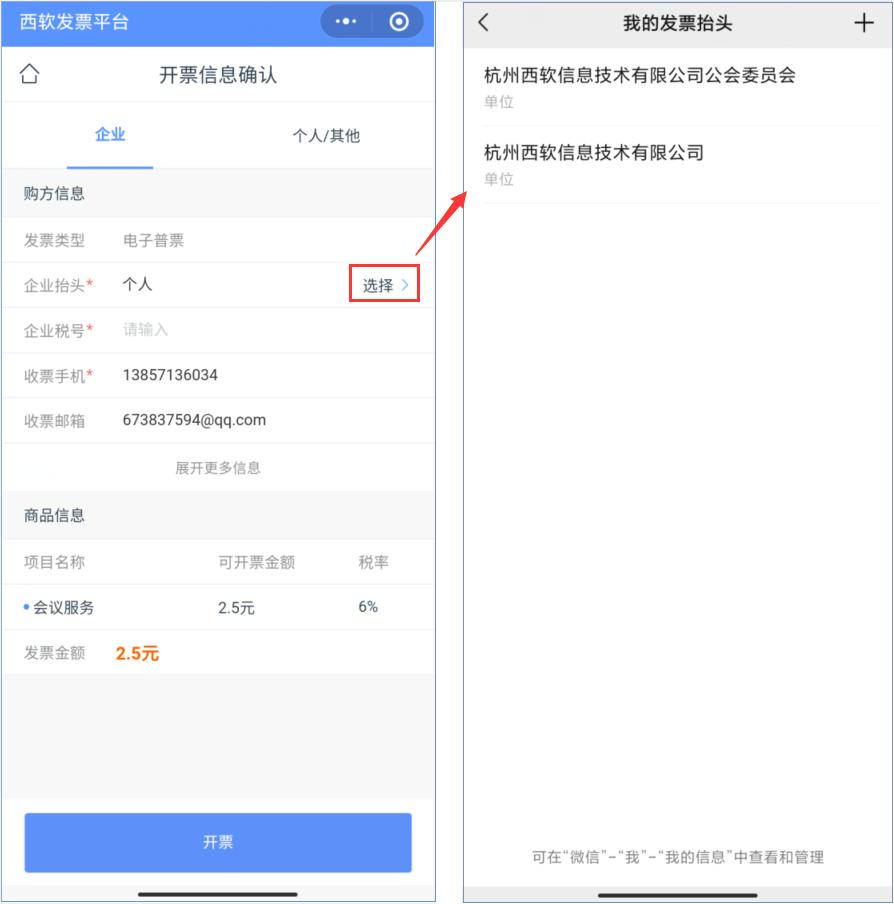894x904 pixels.
Task: Go back using the left arrow
Action: click(484, 23)
